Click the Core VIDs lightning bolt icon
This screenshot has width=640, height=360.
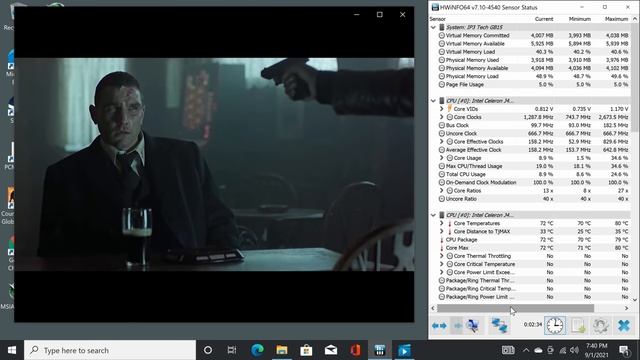click(x=449, y=109)
